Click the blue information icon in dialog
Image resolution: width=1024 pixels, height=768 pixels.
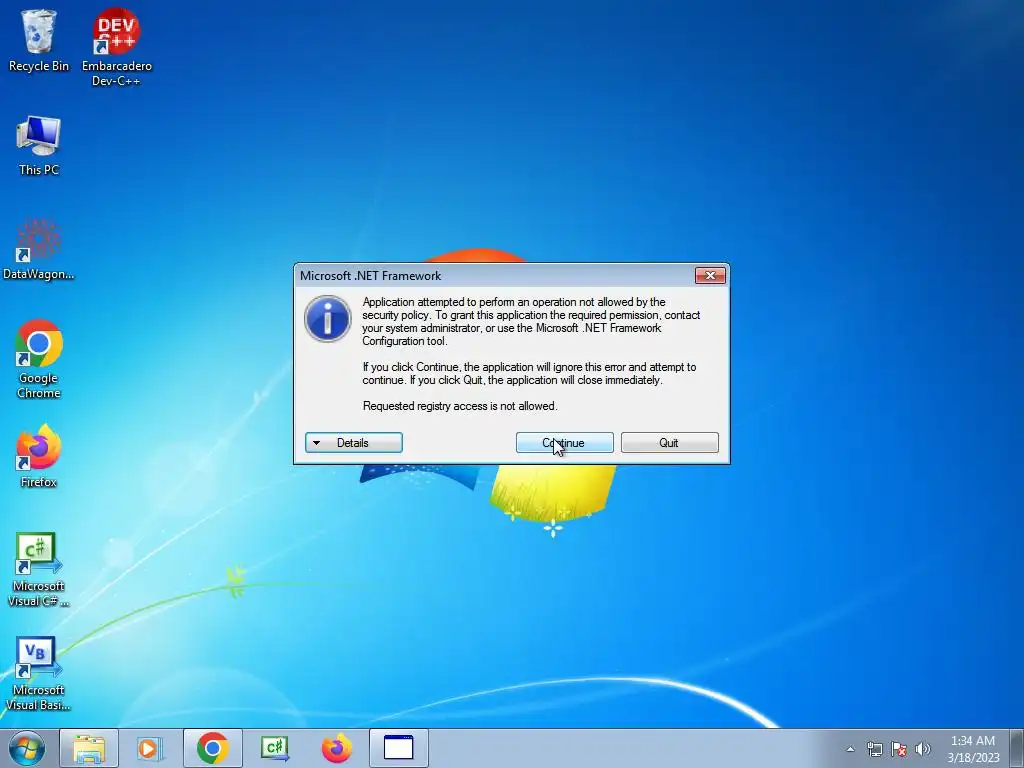[328, 319]
